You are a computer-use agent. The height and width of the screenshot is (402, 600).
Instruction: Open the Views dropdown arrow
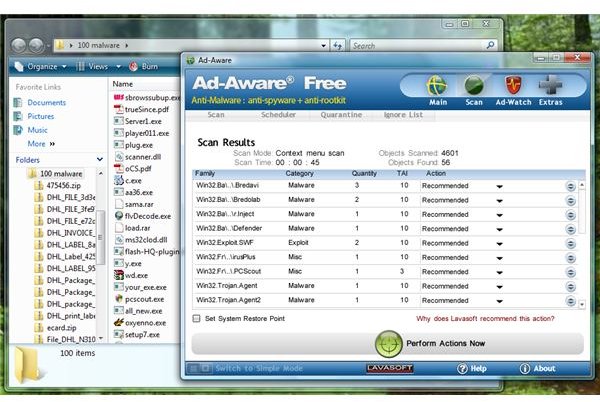[x=119, y=67]
